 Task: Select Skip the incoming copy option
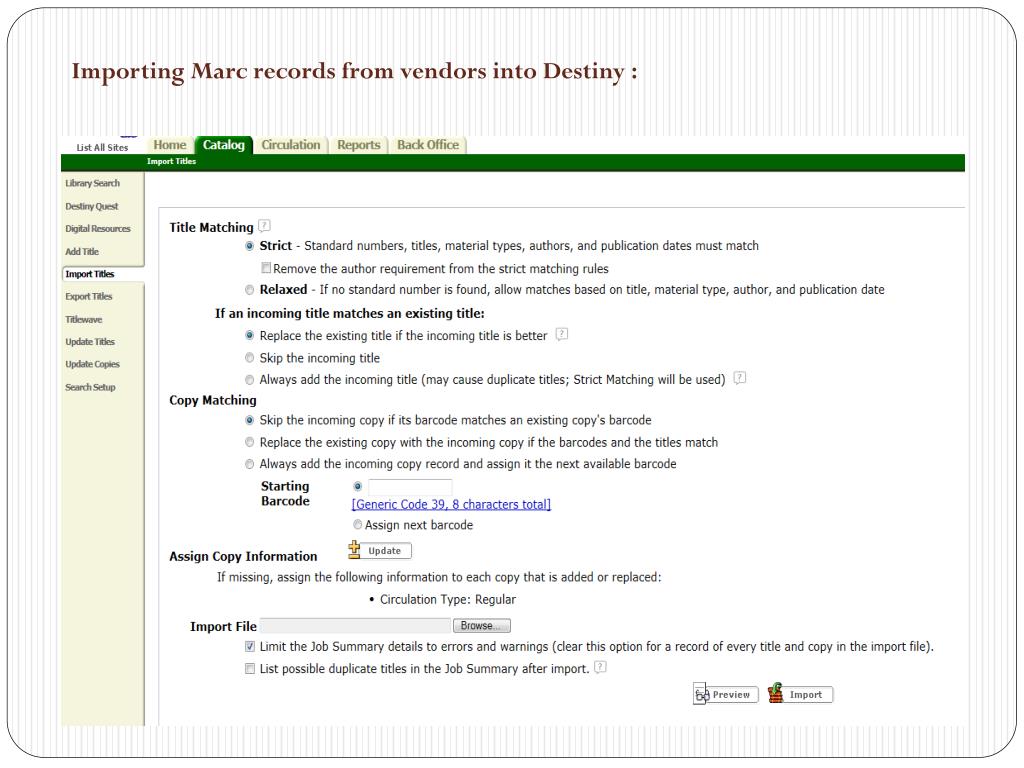coord(249,421)
